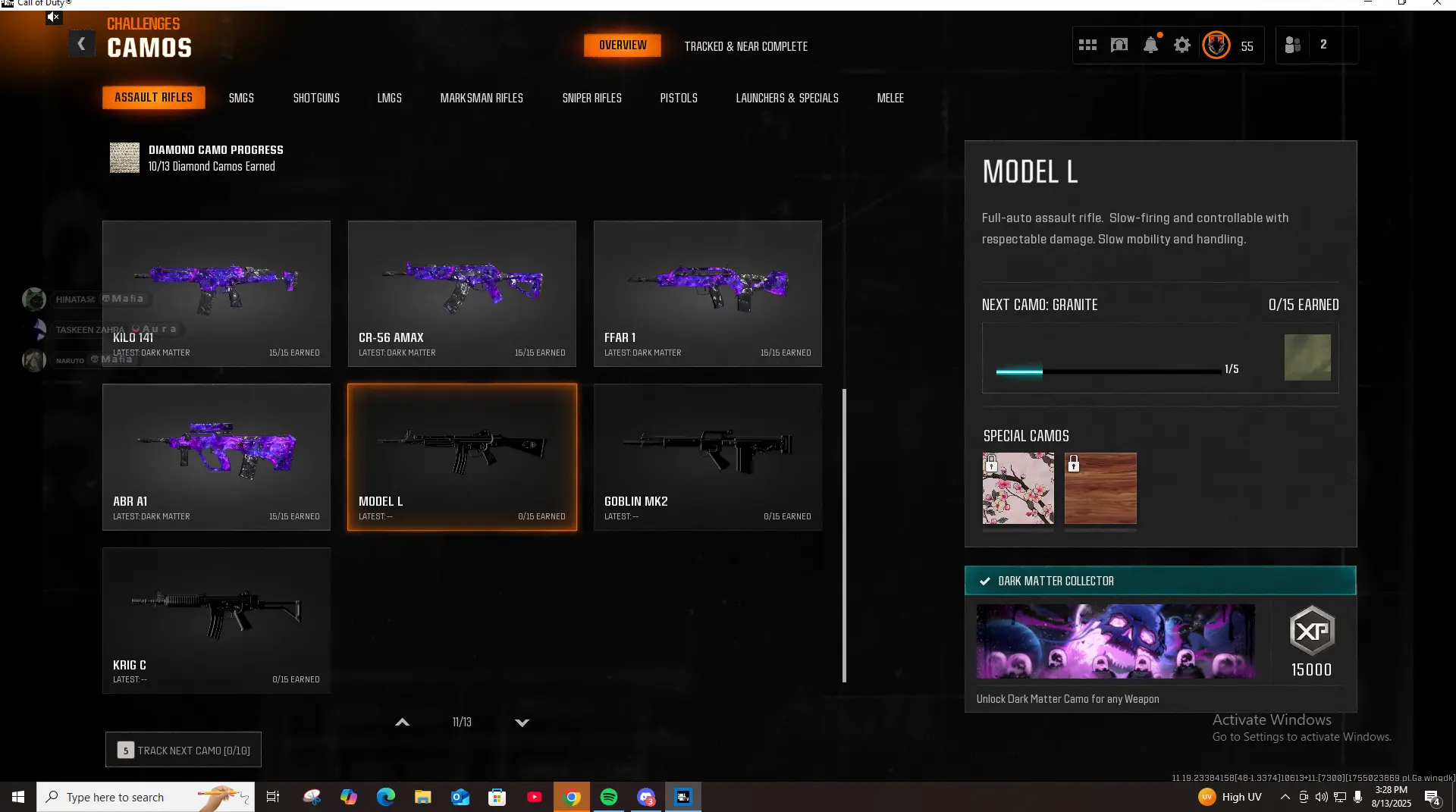Click the party size count 2
Image resolution: width=1456 pixels, height=812 pixels.
point(1323,45)
